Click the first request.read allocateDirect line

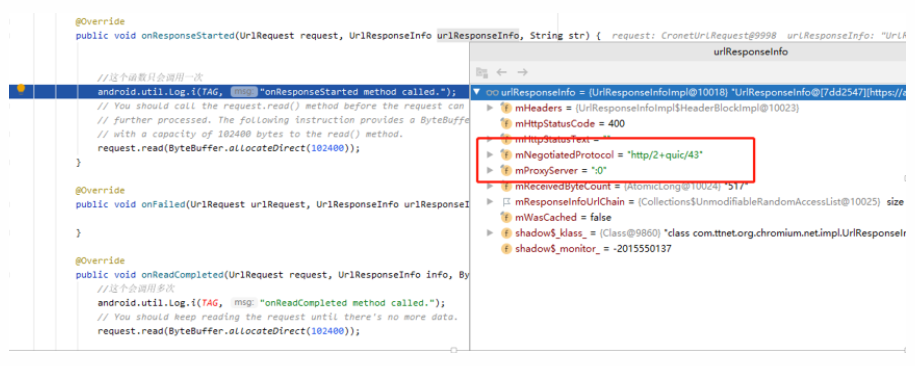click(x=229, y=148)
